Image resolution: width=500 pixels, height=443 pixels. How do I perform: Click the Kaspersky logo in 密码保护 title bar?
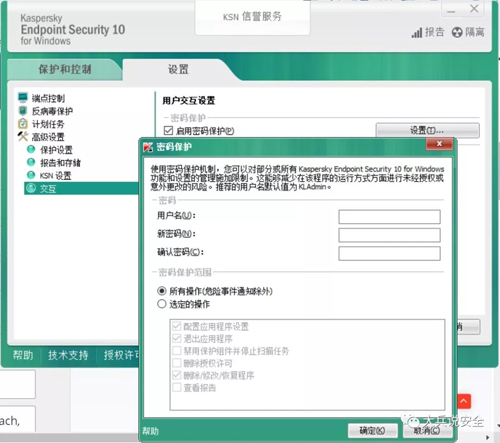(148, 147)
